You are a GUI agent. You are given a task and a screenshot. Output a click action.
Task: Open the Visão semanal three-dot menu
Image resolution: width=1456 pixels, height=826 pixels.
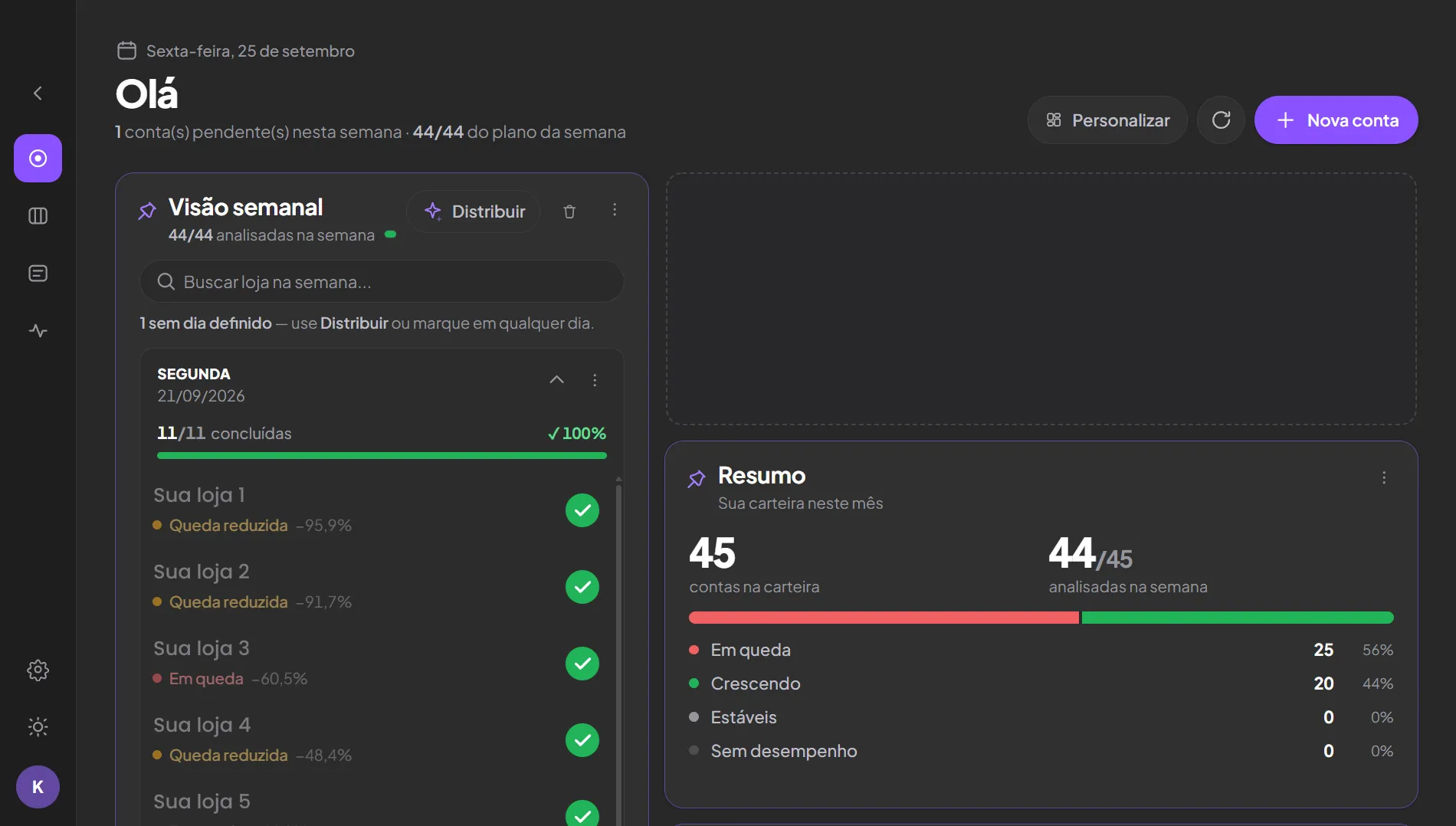615,210
